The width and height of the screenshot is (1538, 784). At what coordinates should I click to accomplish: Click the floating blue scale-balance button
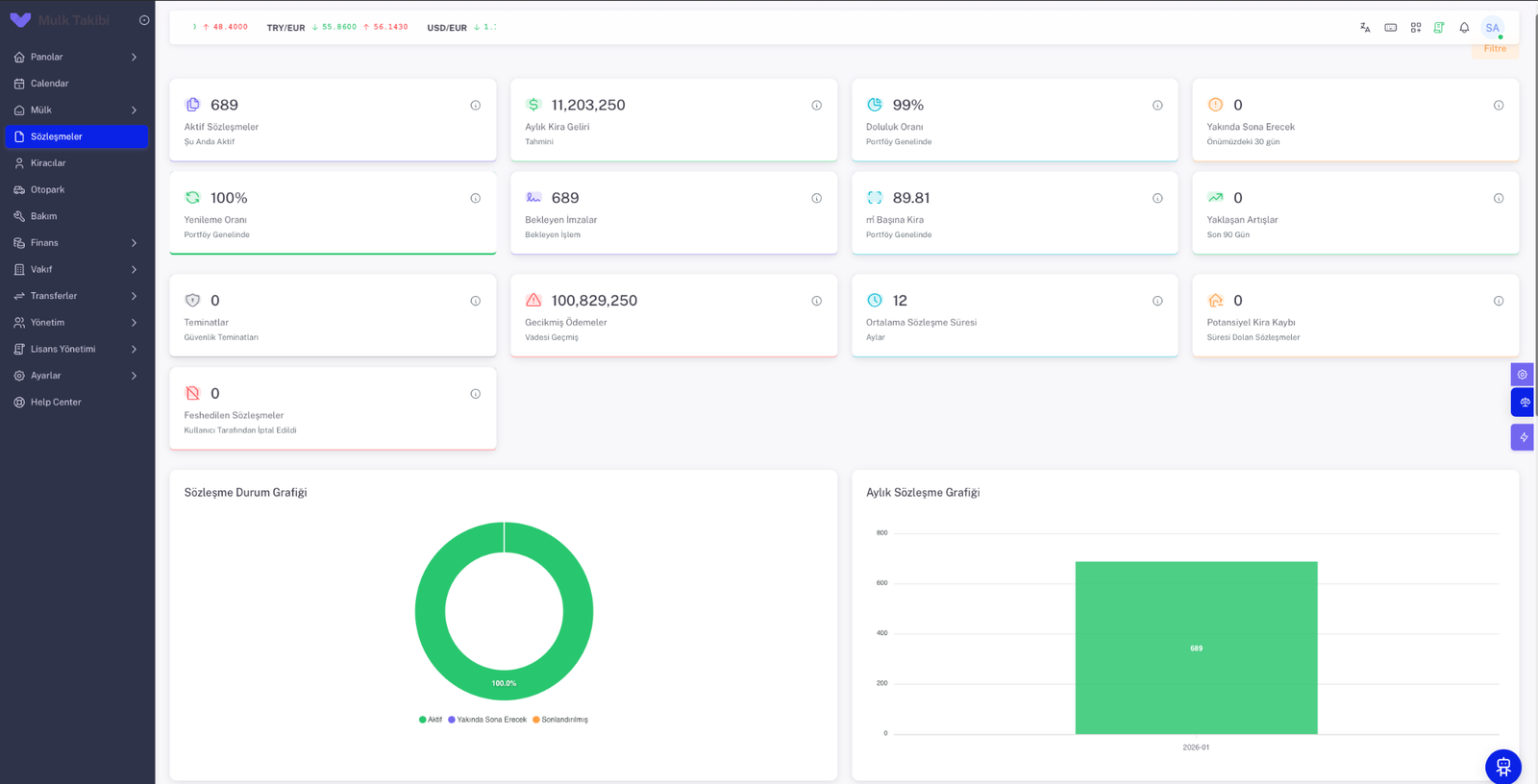pos(1523,403)
